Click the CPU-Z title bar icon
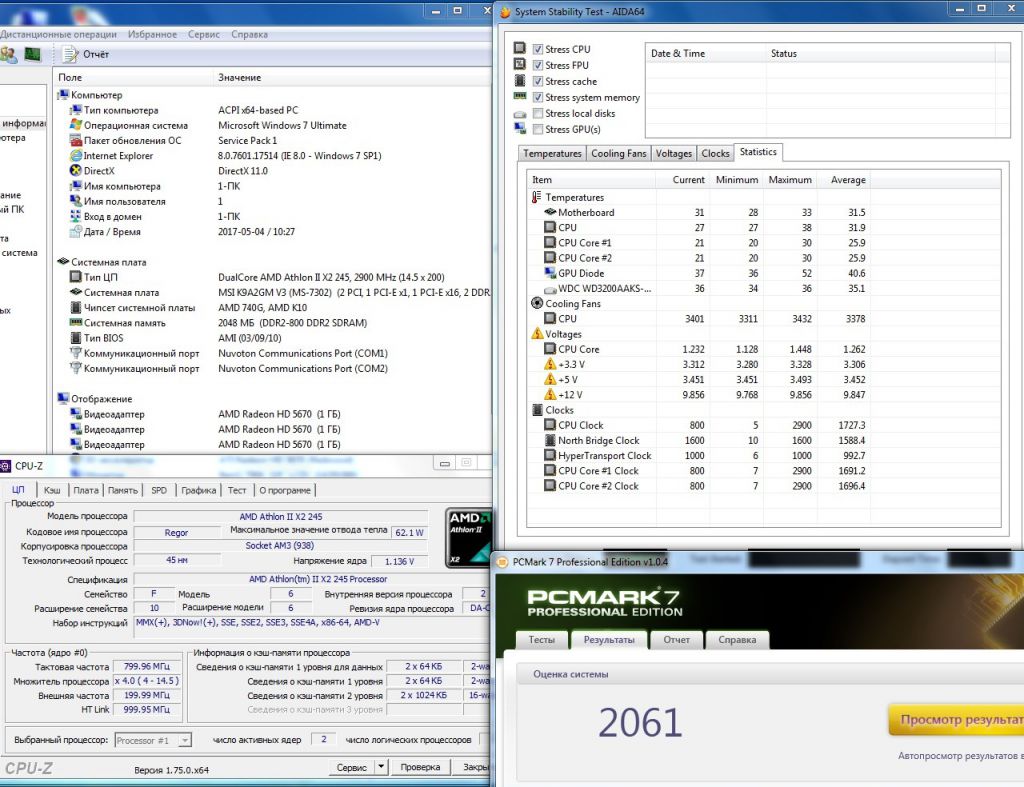This screenshot has height=787, width=1024. 5,466
